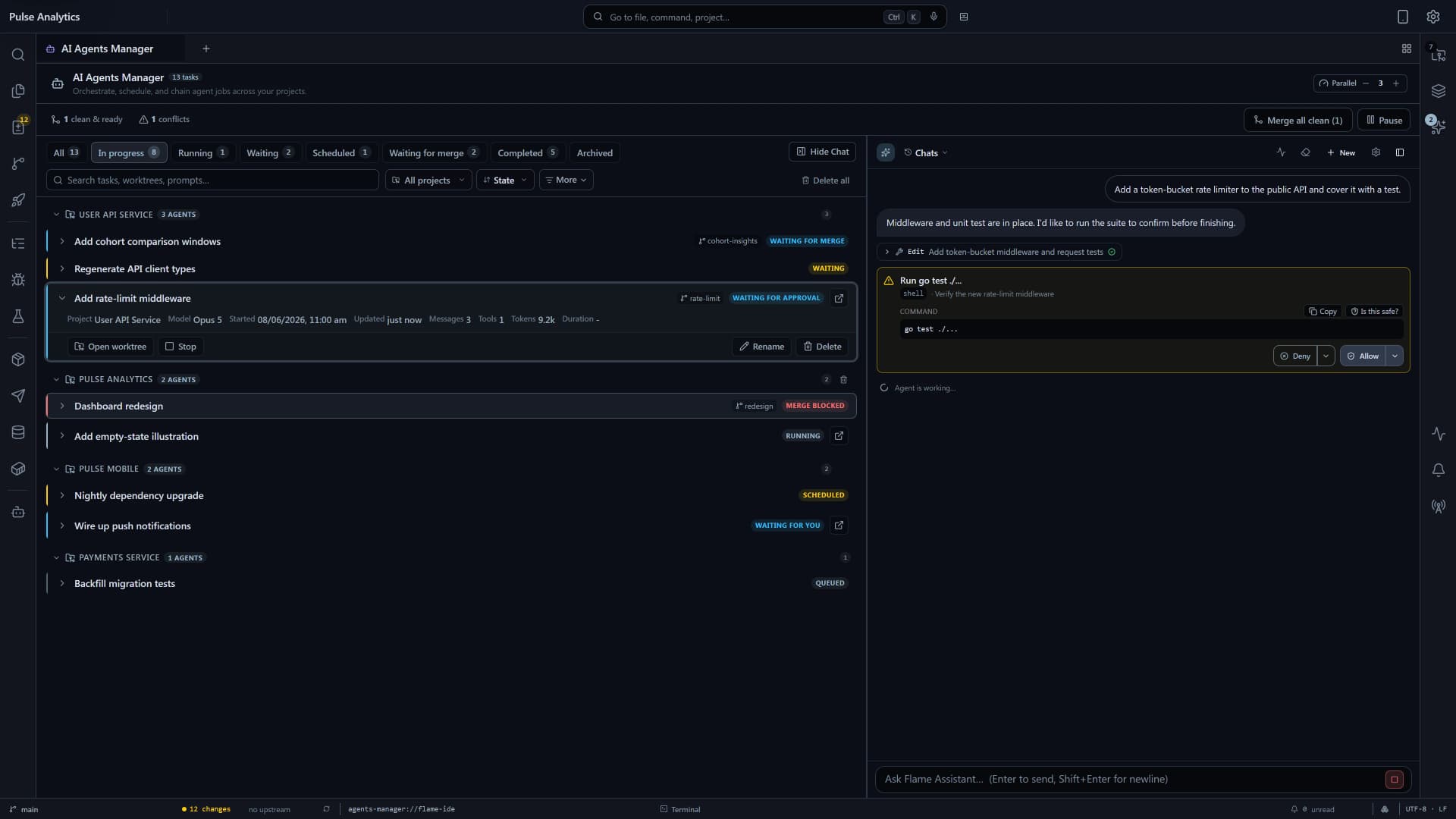Open the search icon in left sidebar

coord(18,55)
